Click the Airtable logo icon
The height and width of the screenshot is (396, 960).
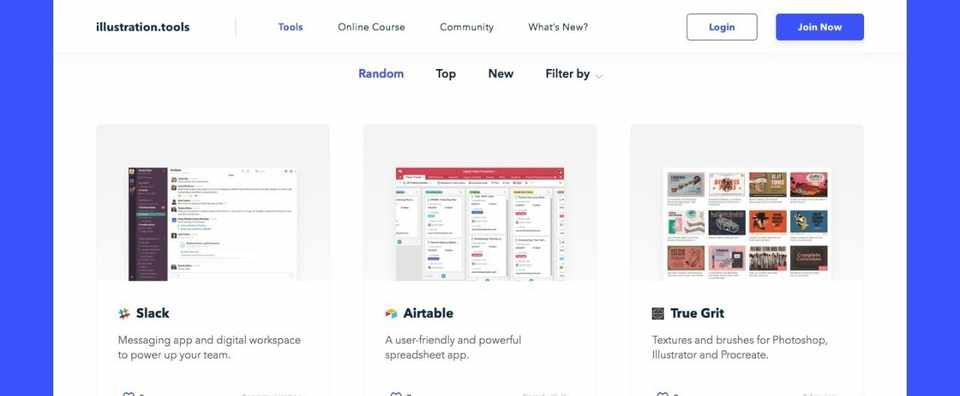click(391, 313)
